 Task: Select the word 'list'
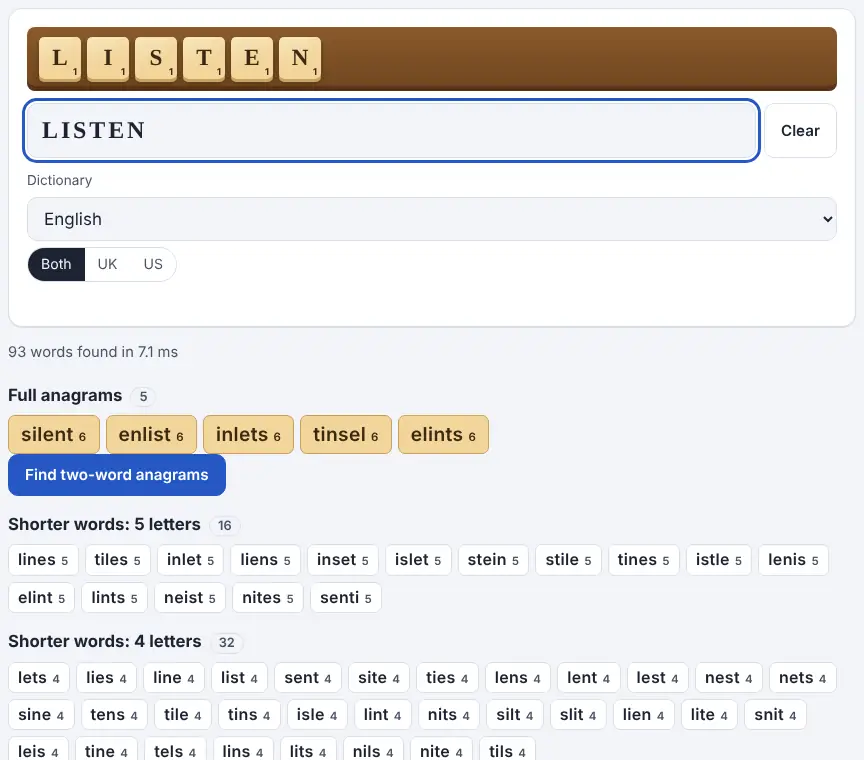point(240,678)
